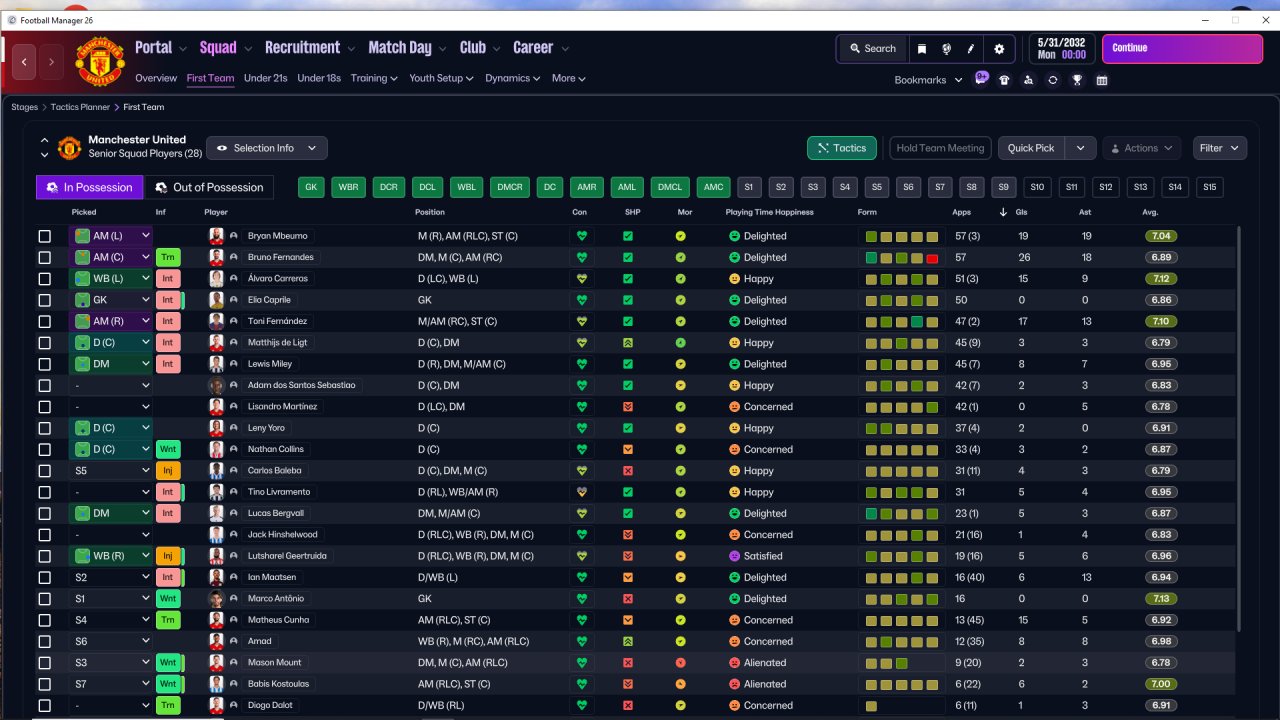Go back with the left arrow button

coord(25,61)
